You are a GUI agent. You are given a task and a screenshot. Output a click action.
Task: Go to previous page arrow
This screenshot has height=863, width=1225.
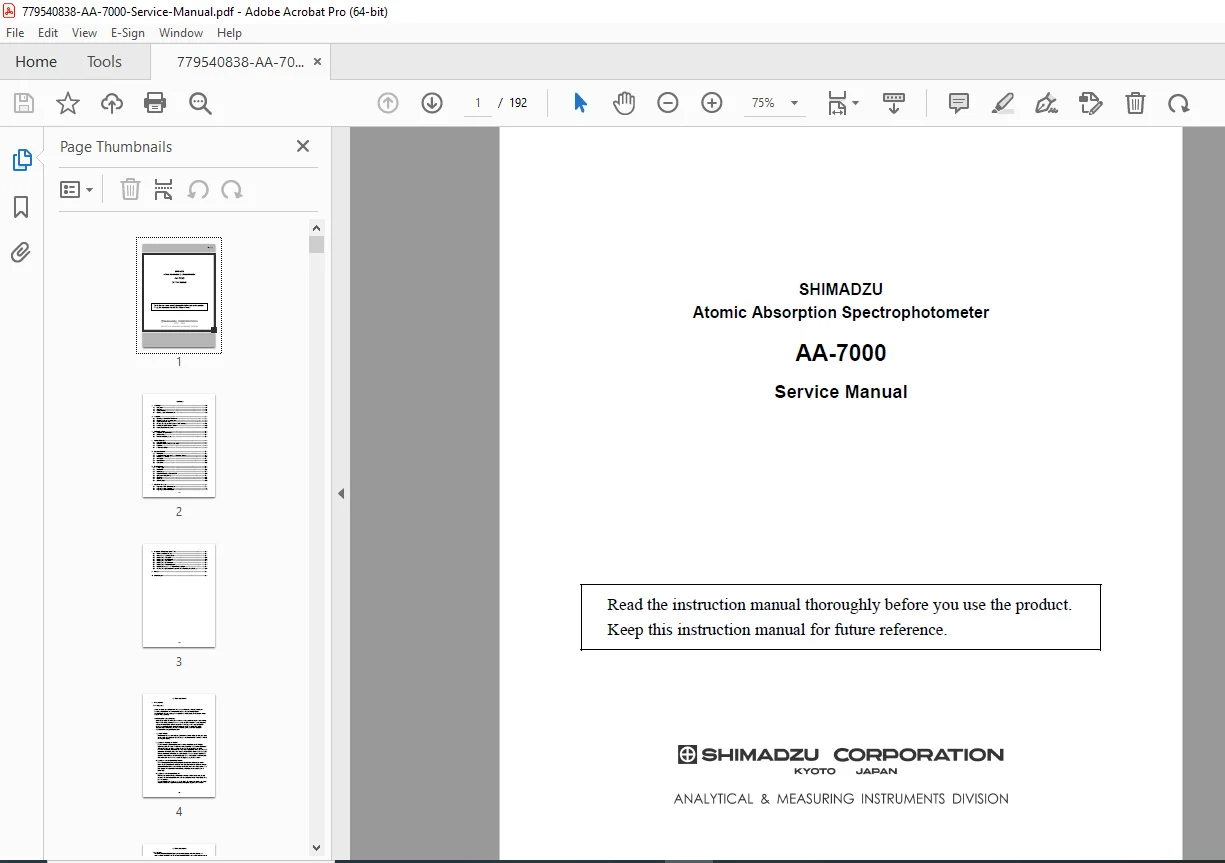[388, 103]
